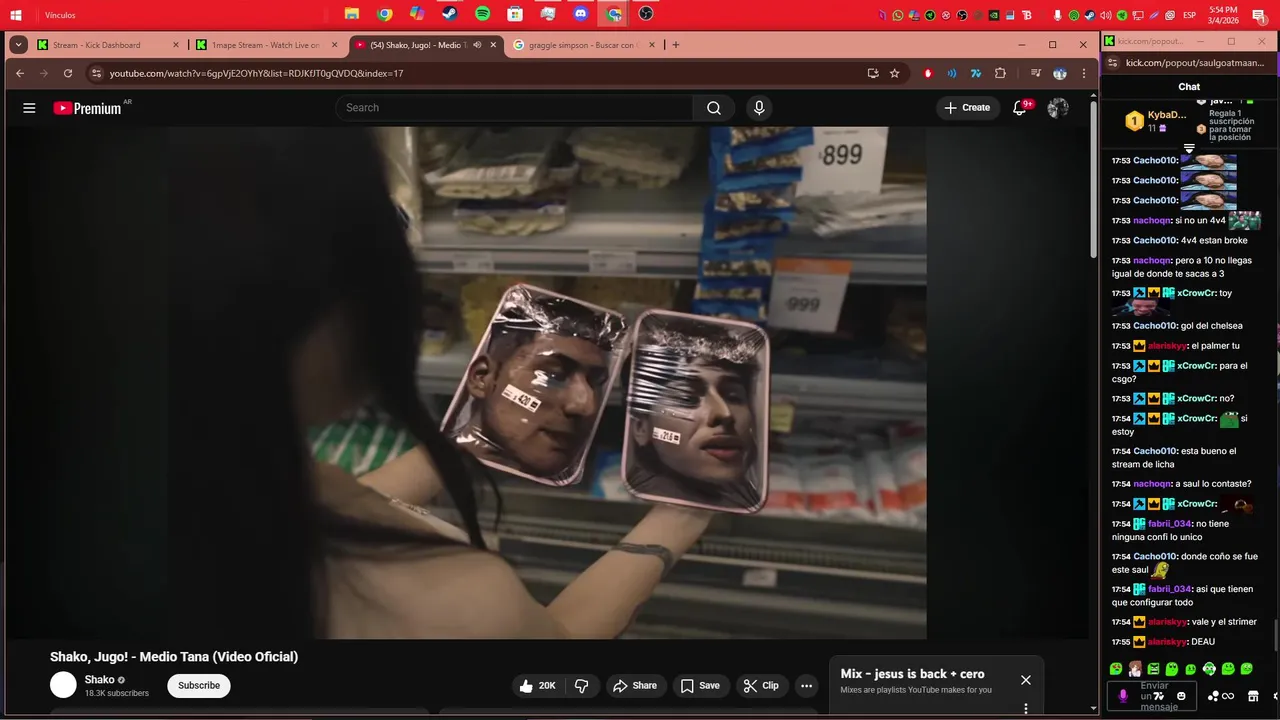Viewport: 1280px width, 720px height.
Task: Subscribe to the Shako channel
Action: click(199, 686)
